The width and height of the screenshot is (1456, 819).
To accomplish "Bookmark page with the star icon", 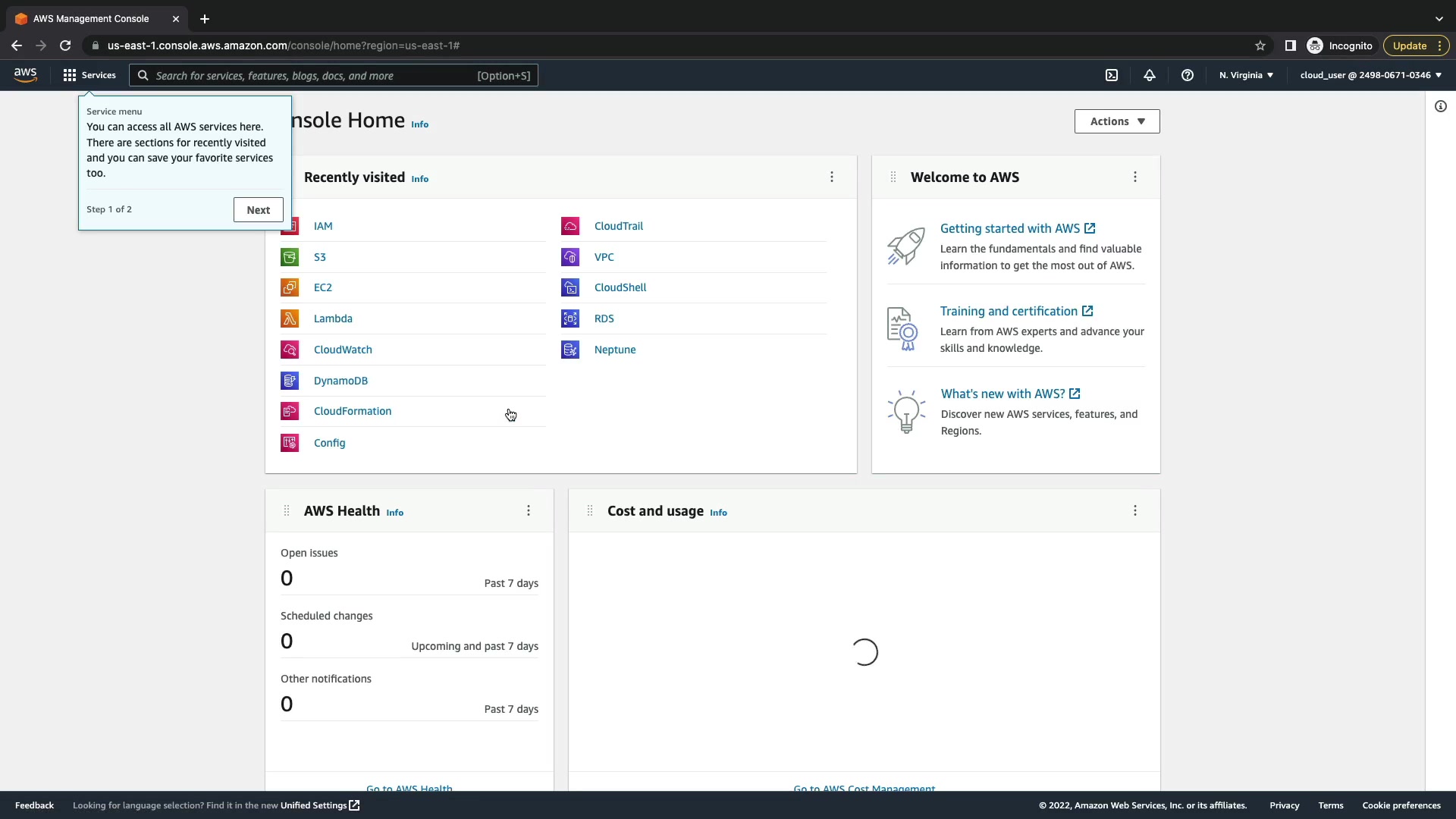I will (x=1260, y=45).
